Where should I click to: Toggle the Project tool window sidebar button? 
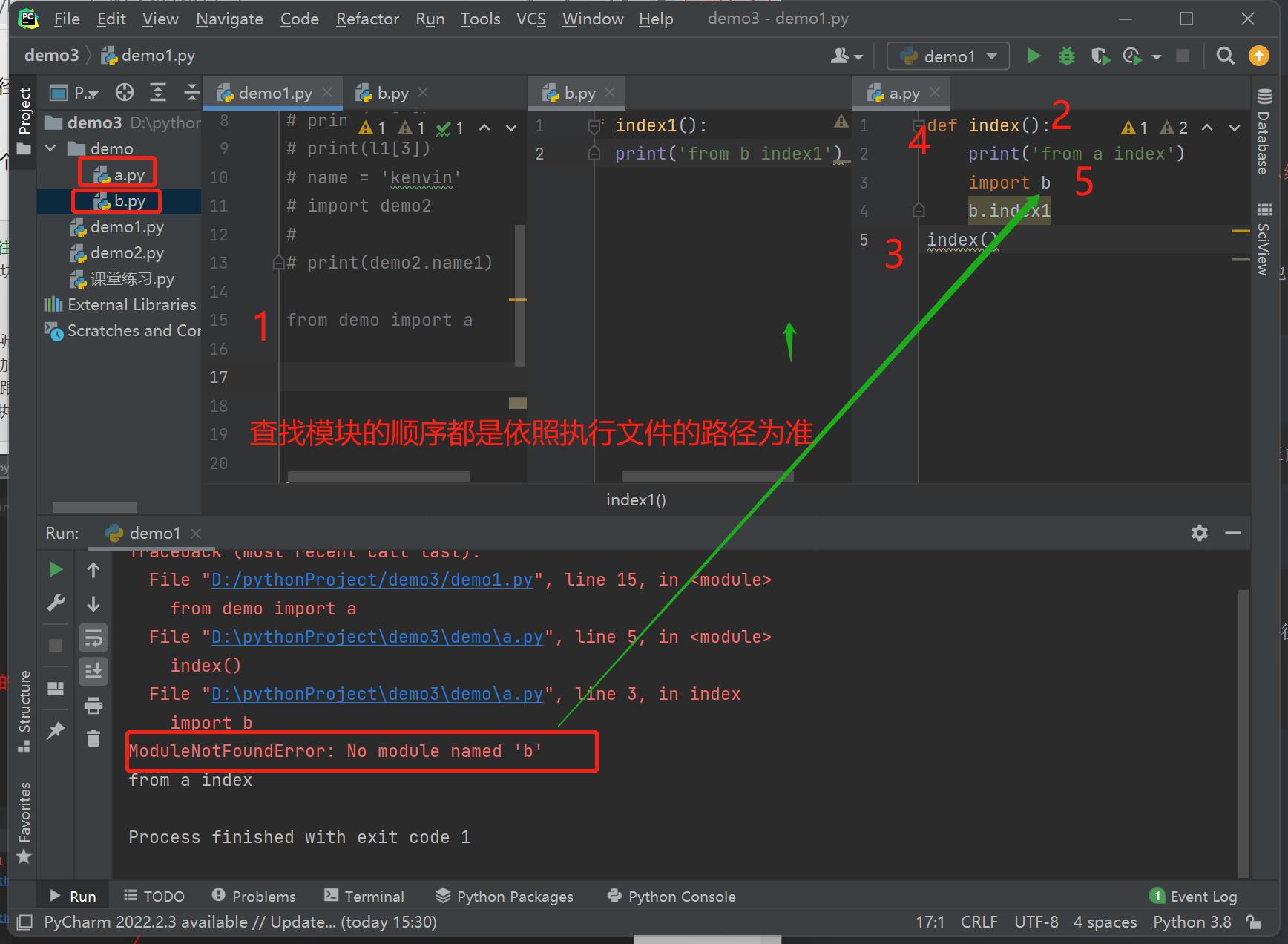pos(24,120)
